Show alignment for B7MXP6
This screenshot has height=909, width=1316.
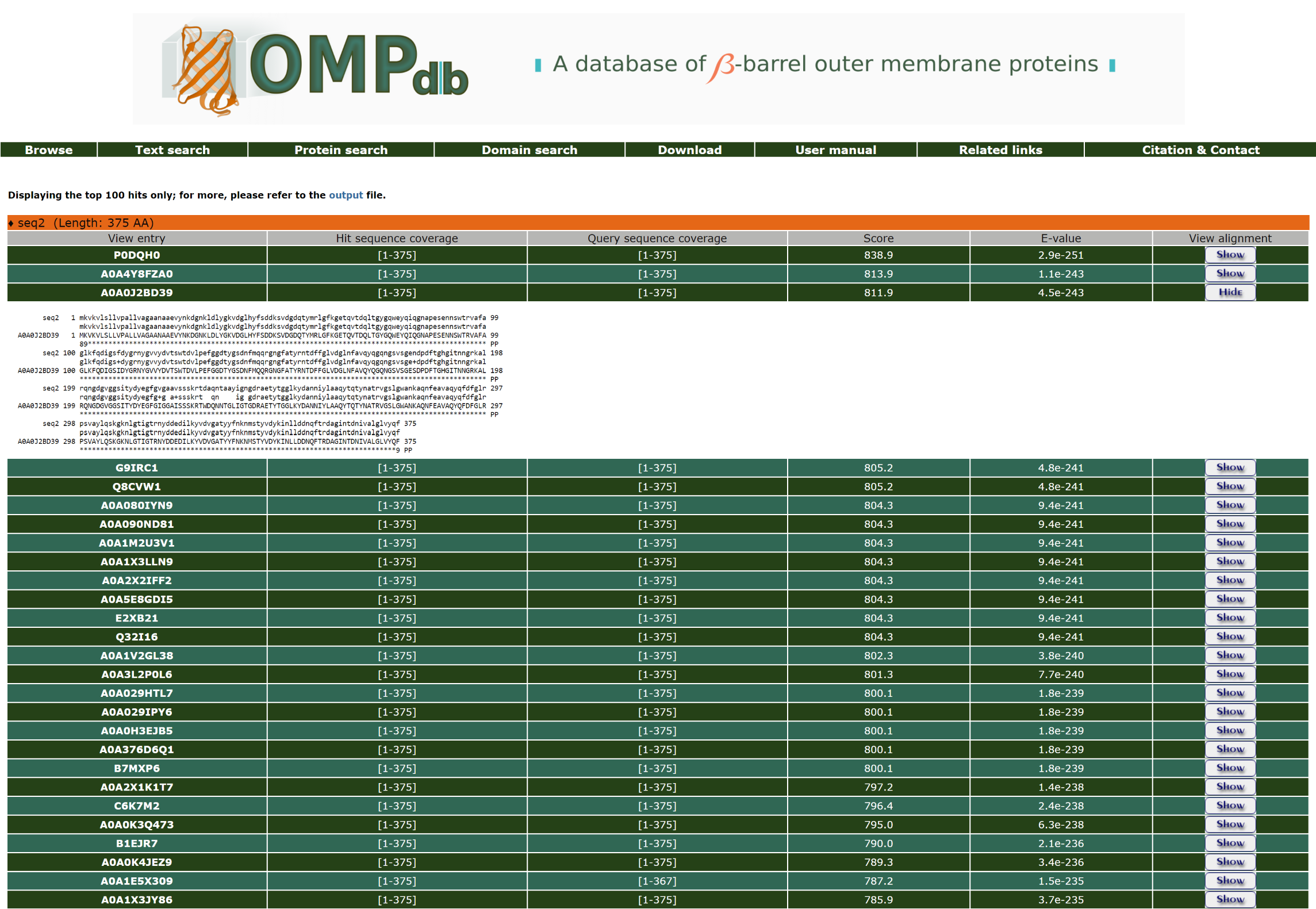pos(1230,768)
